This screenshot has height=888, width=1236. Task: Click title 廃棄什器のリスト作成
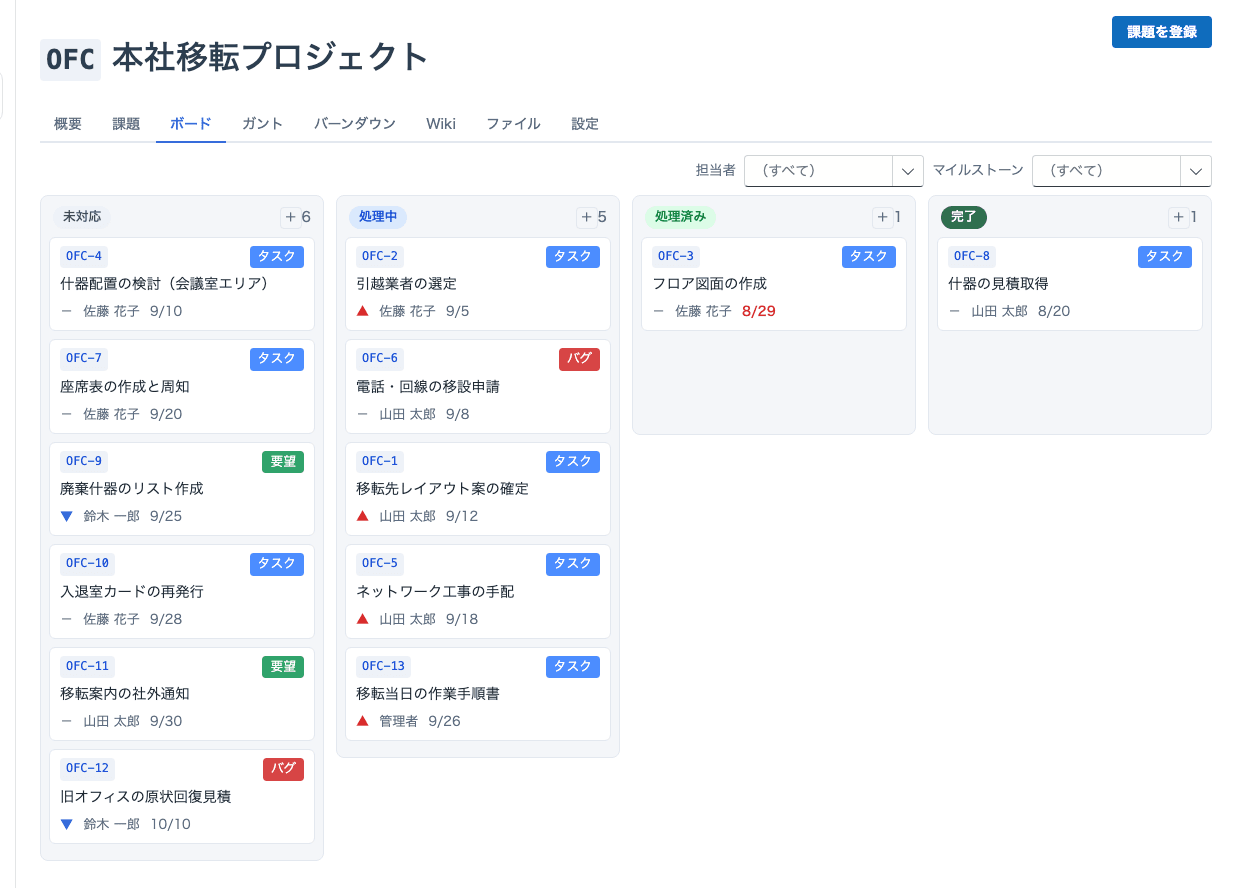(132, 489)
